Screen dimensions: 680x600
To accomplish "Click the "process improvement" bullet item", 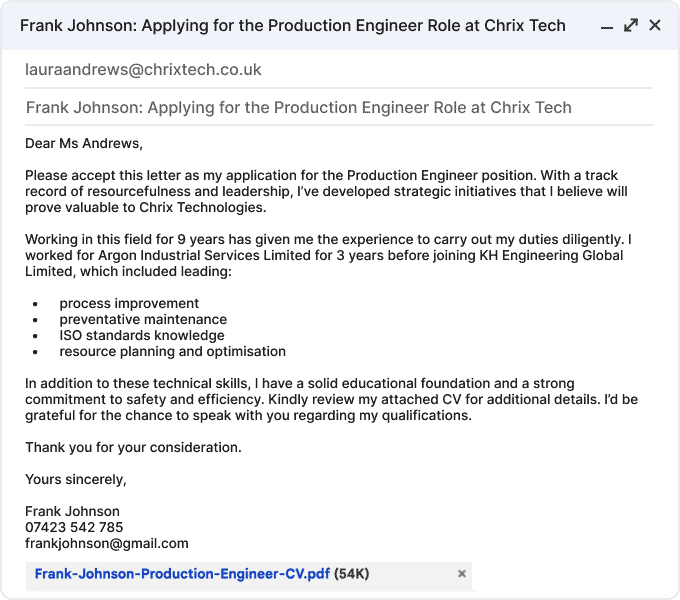I will pos(129,303).
